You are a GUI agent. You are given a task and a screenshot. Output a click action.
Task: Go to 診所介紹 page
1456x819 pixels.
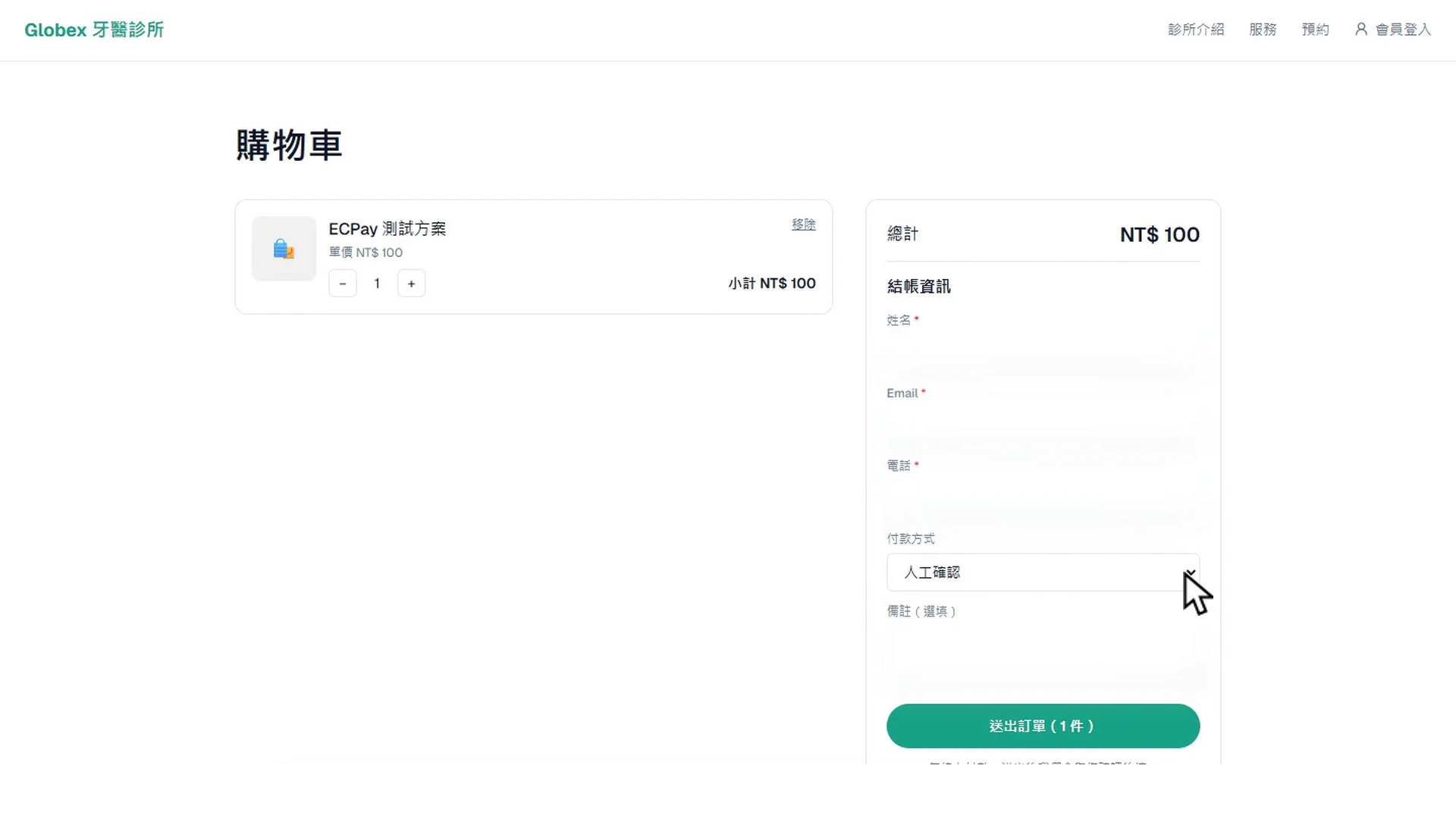1196,30
